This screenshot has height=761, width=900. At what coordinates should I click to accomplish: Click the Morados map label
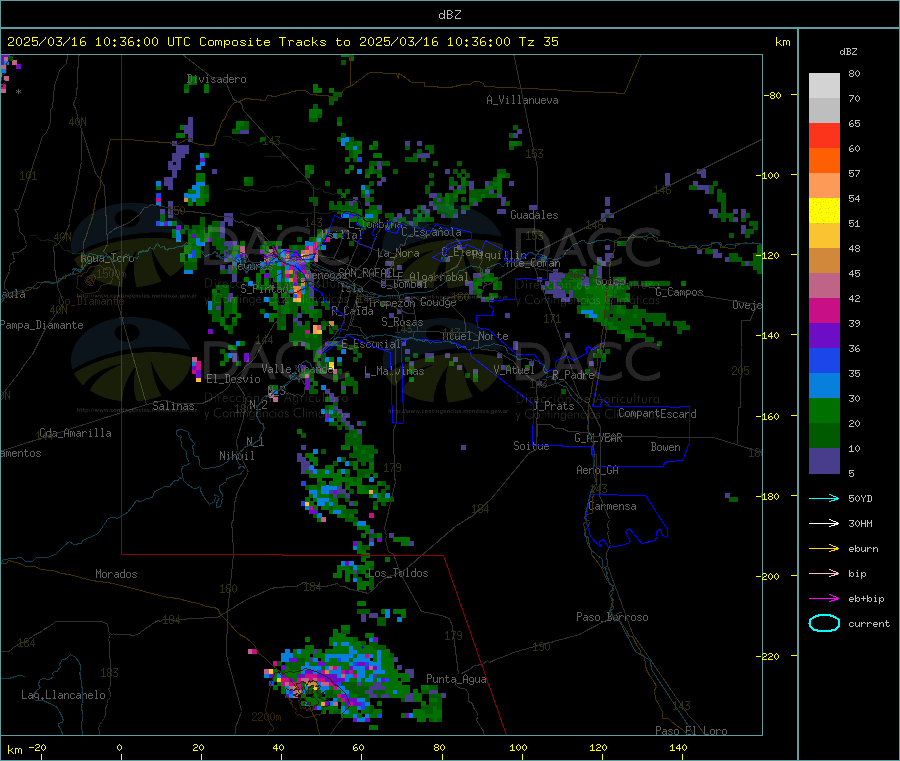tap(116, 574)
